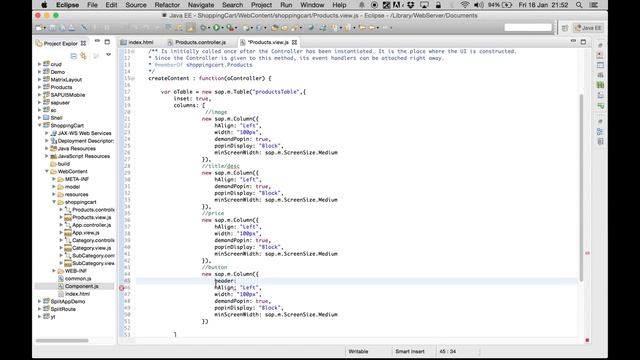Open the Apple menu
Viewport: 640px width, 360px height.
click(44, 5)
